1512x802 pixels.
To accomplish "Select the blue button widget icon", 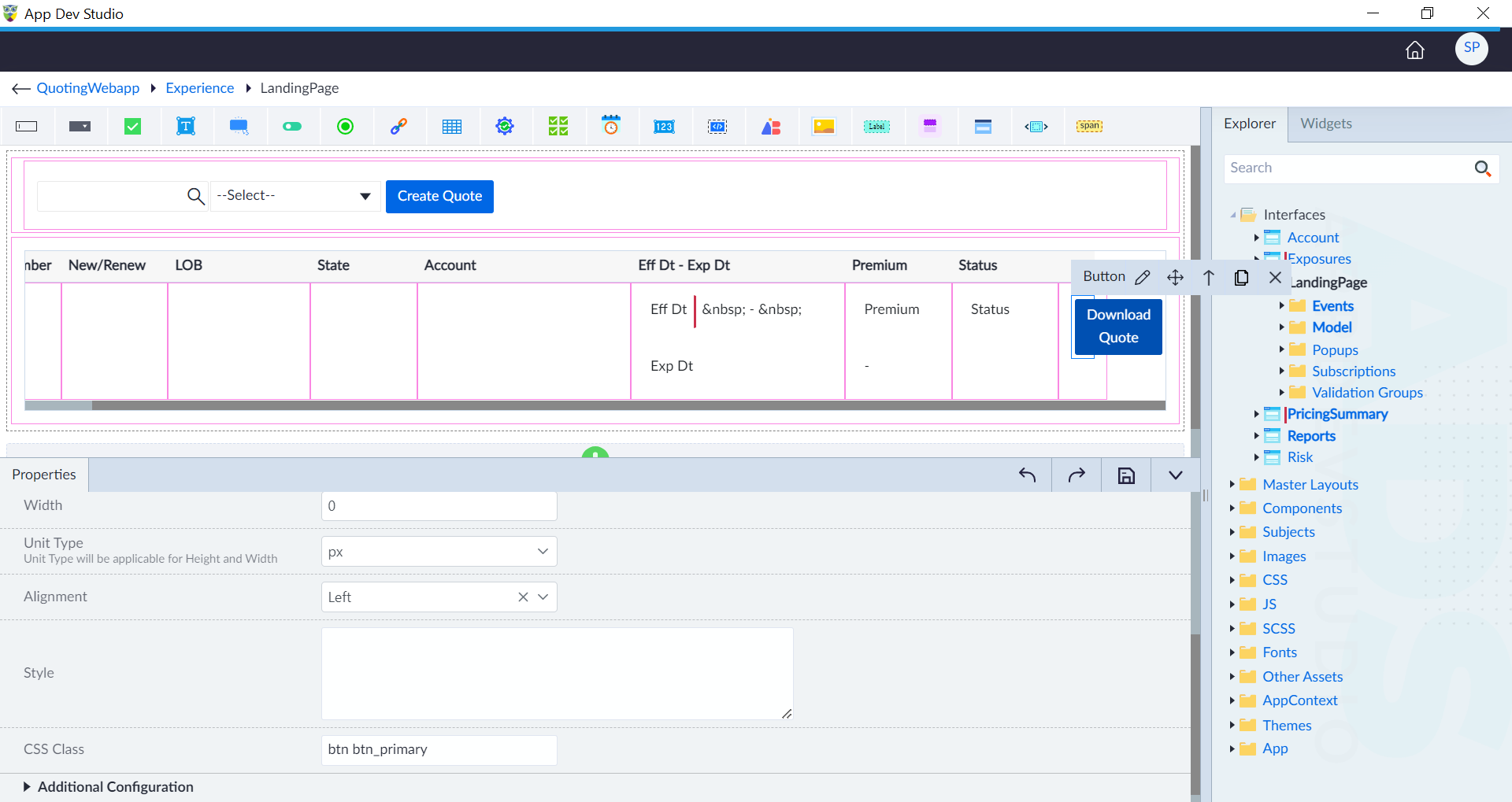I will pyautogui.click(x=239, y=126).
